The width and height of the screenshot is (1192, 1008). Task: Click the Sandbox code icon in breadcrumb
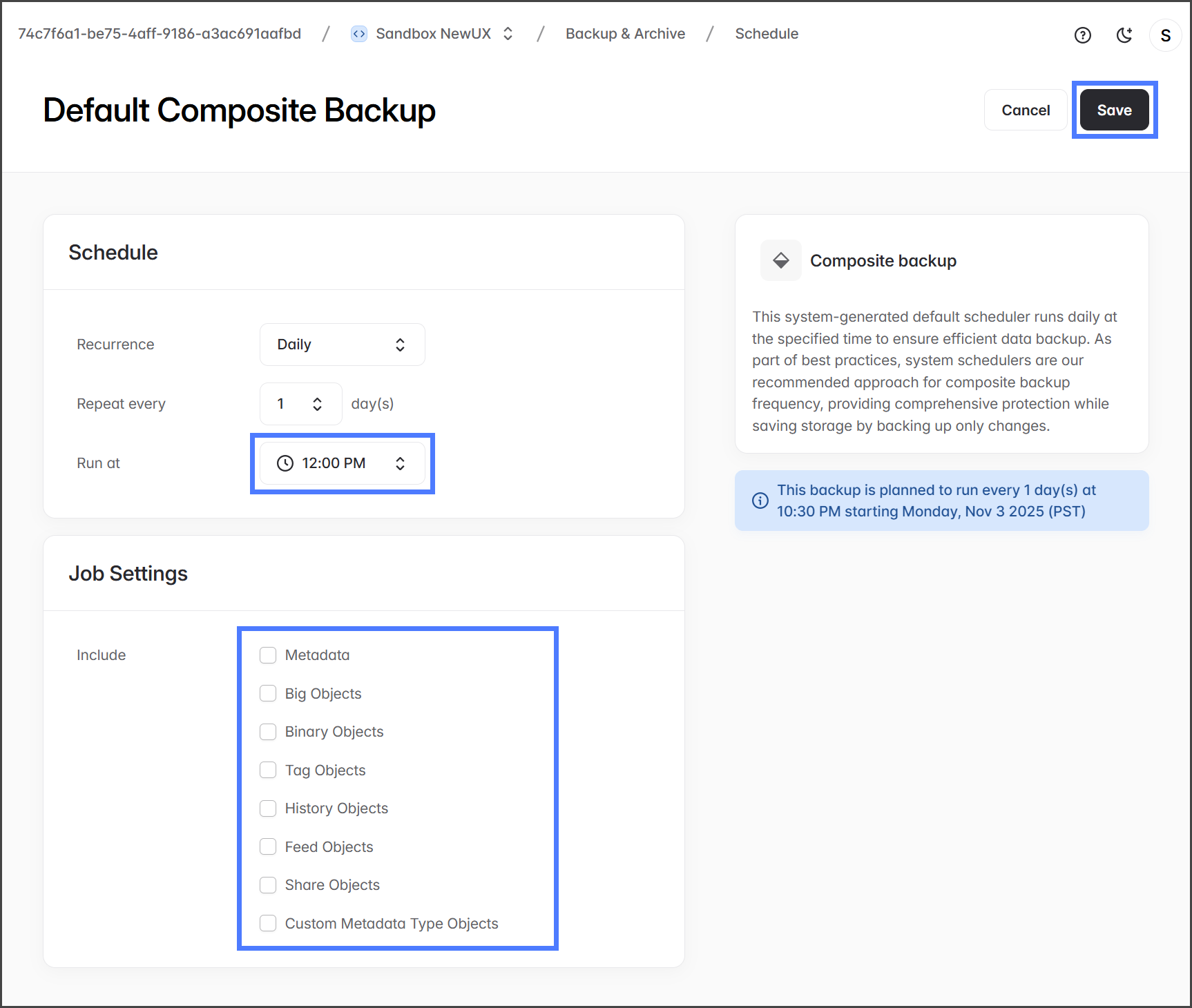tap(358, 34)
